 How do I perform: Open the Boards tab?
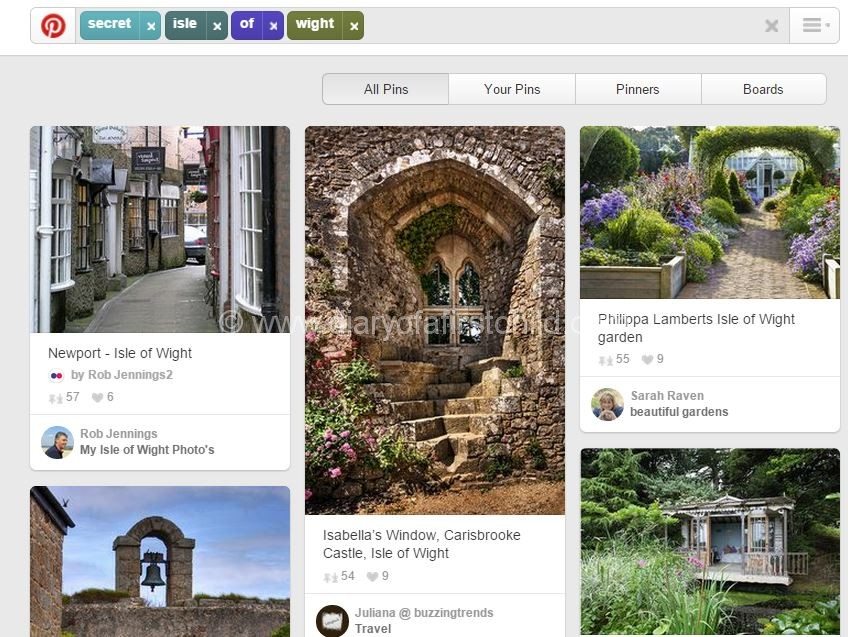(x=763, y=89)
